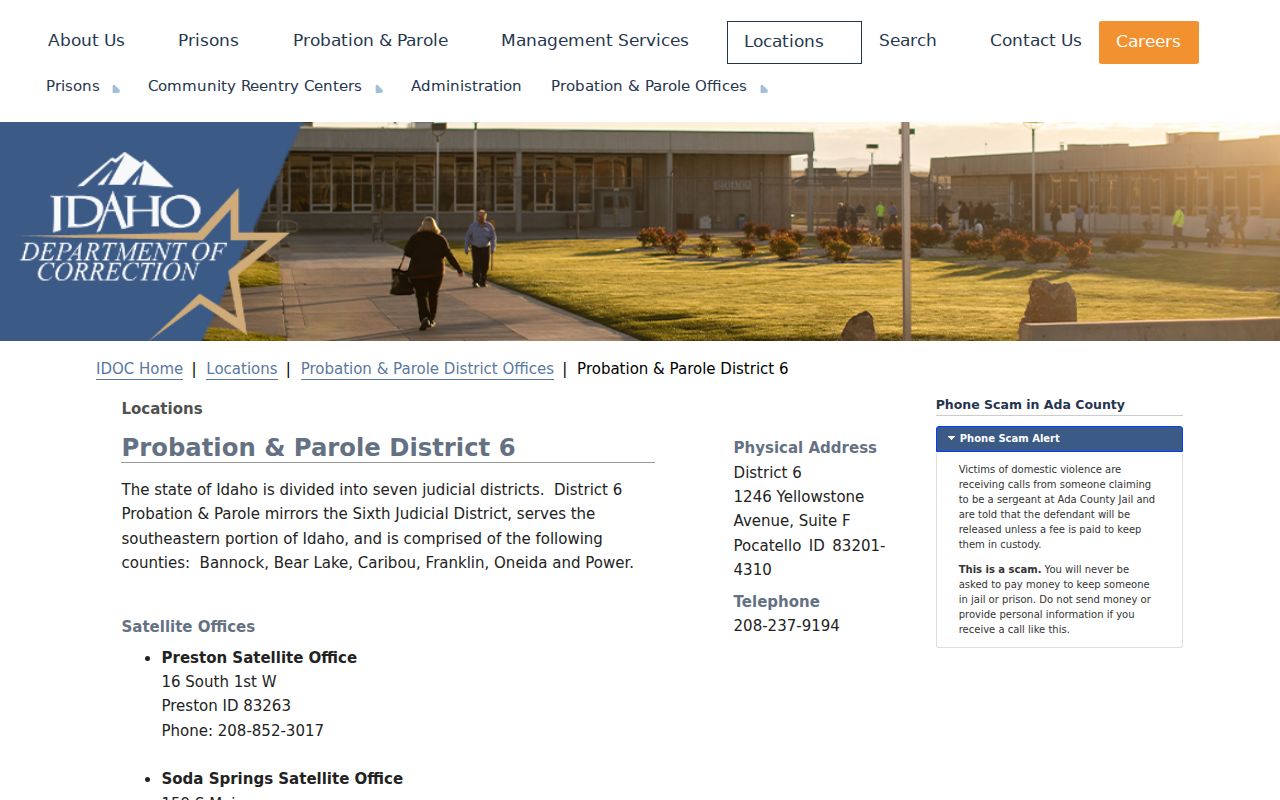Click the orange Careers button
The width and height of the screenshot is (1280, 800).
pos(1148,42)
